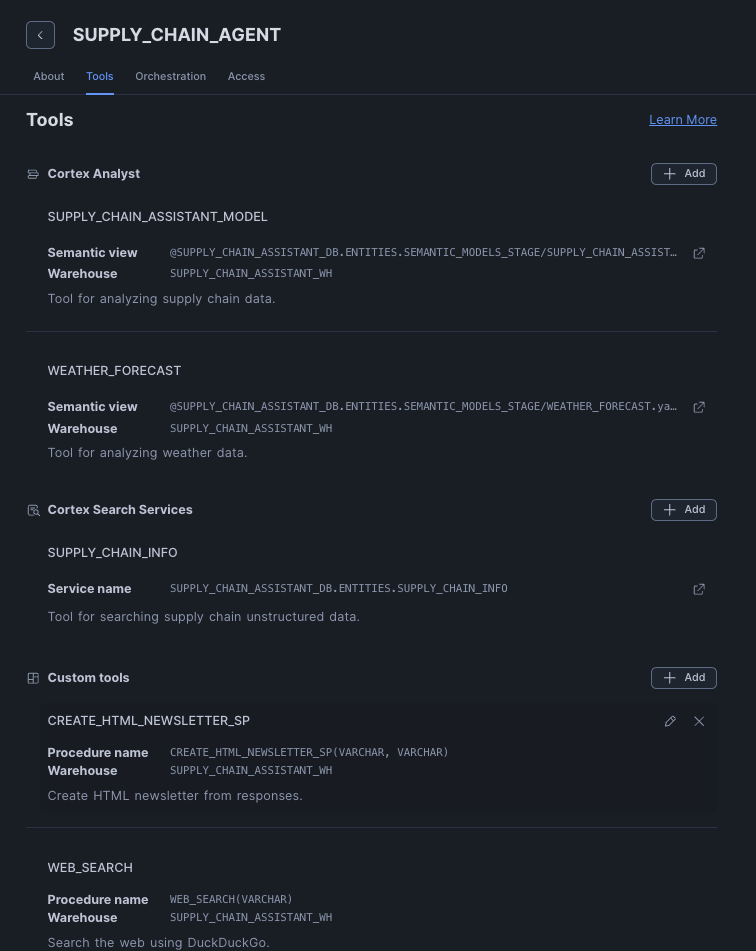This screenshot has width=756, height=951.
Task: Click the SUPPLY_CHAIN_AGENT back arrow icon
Action: click(40, 35)
